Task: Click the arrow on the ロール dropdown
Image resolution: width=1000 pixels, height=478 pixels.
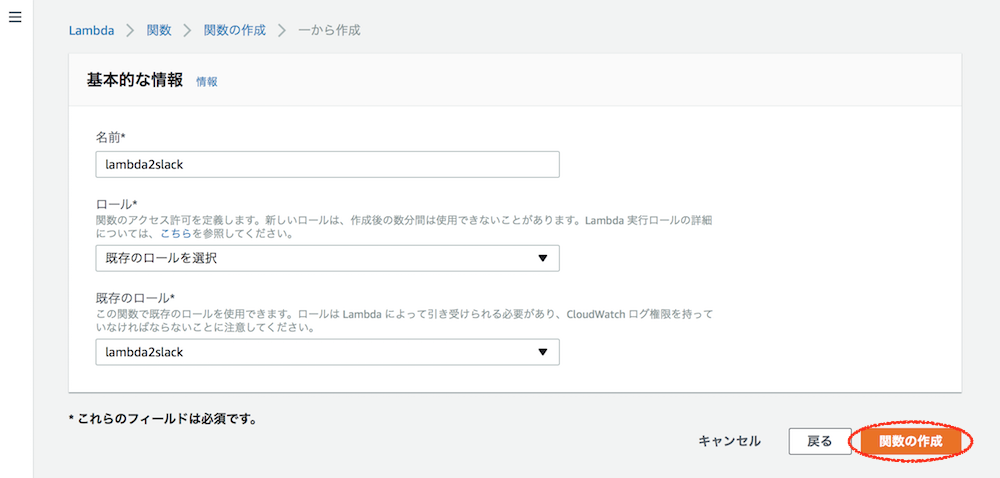Action: [x=543, y=258]
